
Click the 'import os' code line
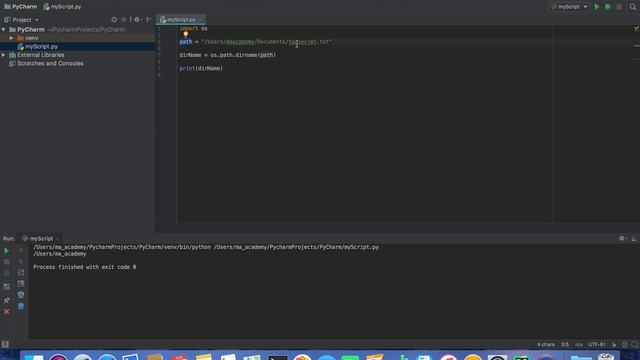pos(193,29)
